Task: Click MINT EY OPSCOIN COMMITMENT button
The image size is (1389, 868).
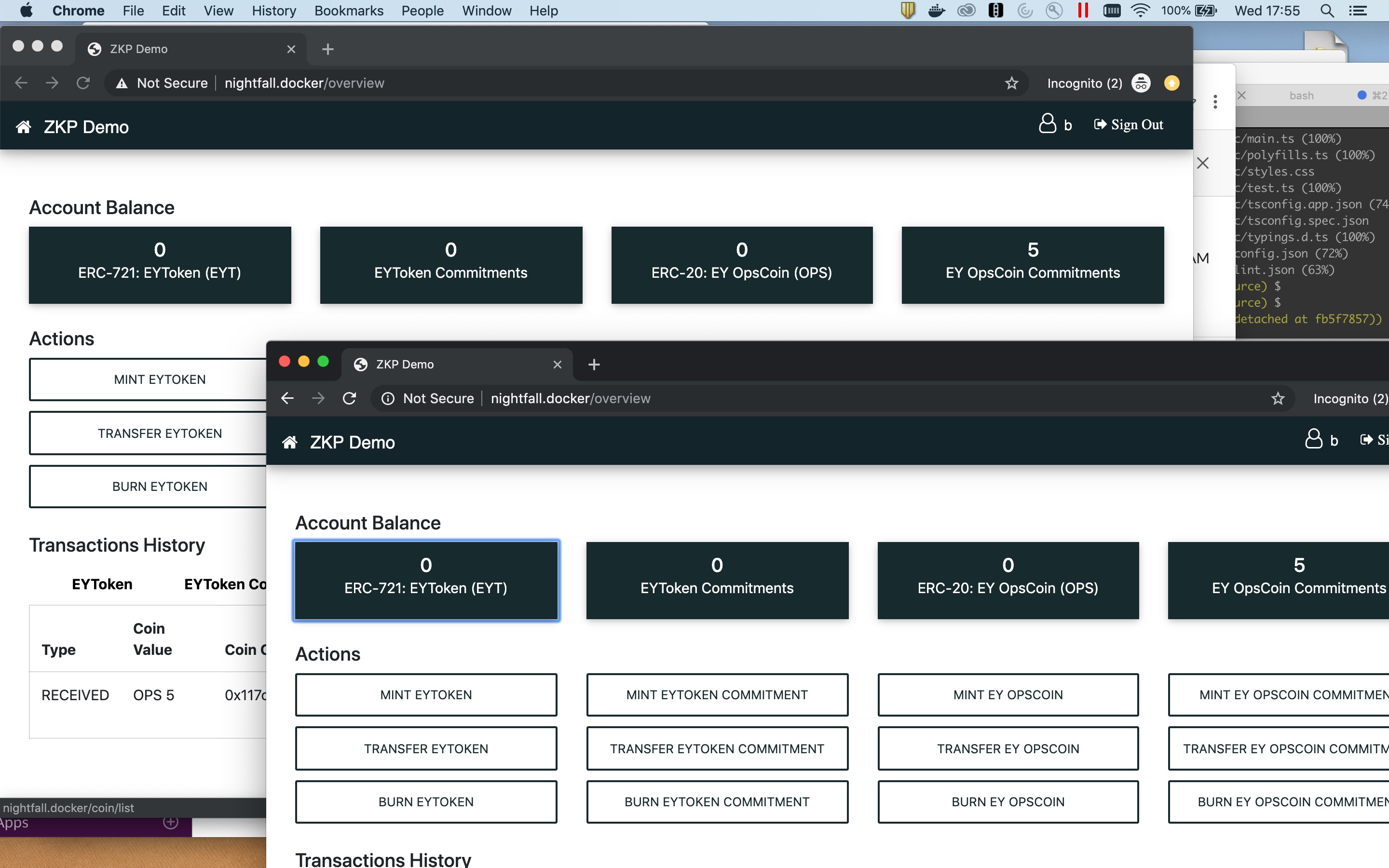Action: point(1279,694)
